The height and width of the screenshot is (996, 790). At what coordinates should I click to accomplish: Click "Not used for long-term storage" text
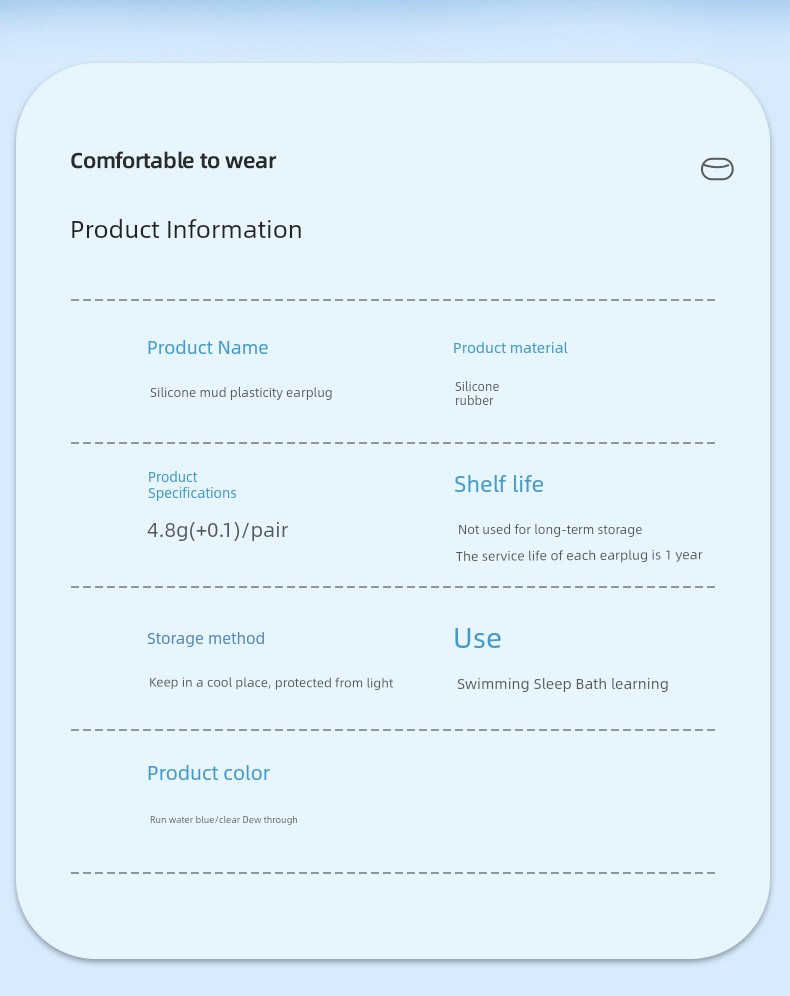tap(550, 530)
